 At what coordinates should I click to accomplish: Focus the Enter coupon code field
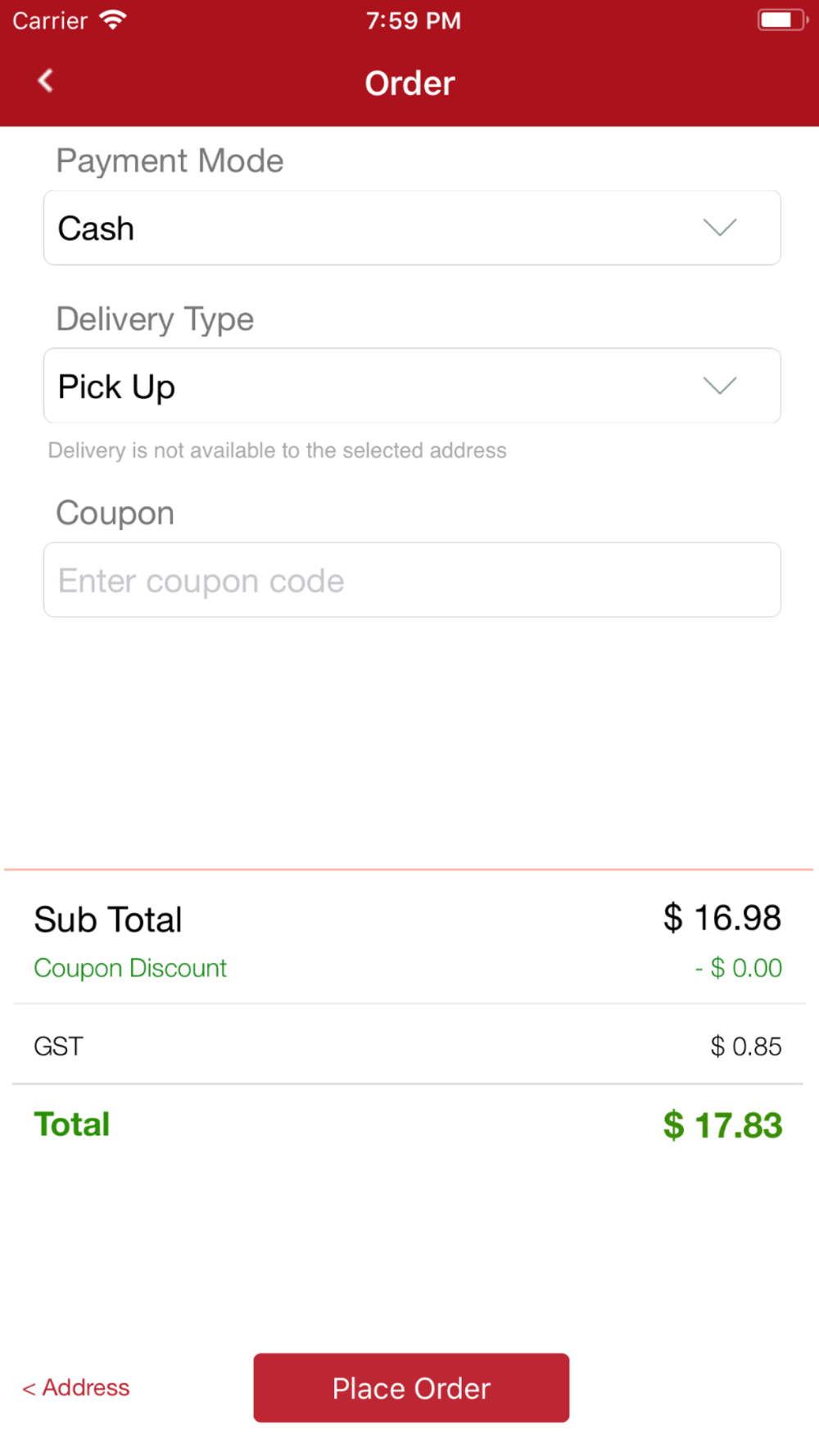412,580
